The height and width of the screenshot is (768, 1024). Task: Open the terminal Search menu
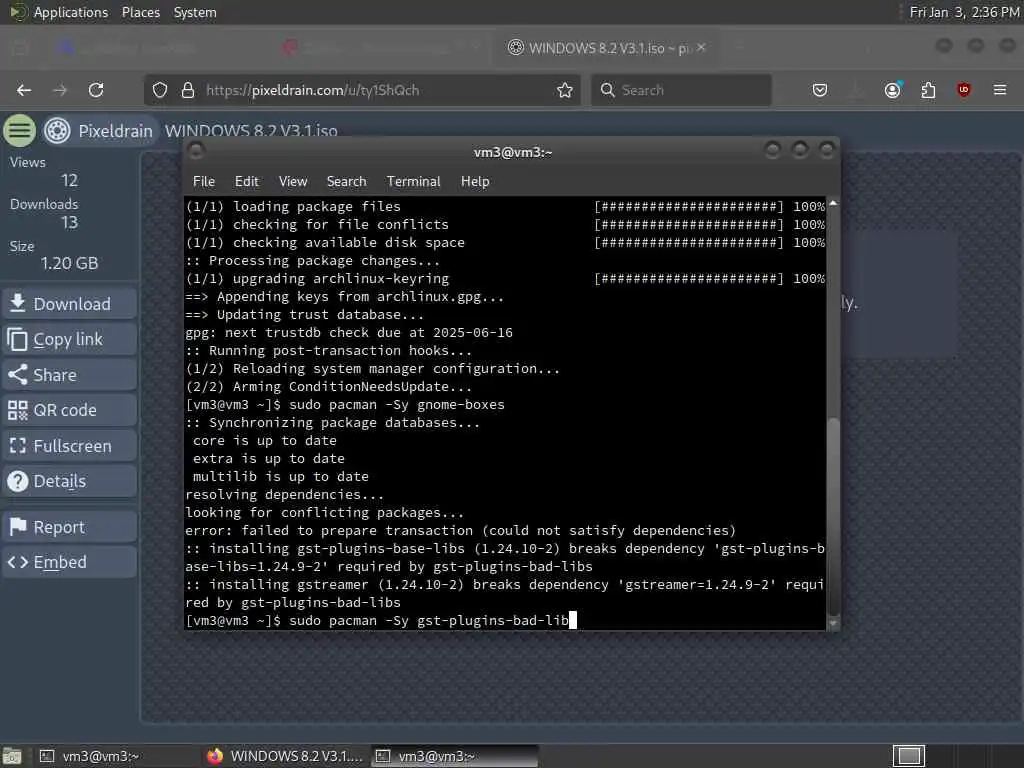pyautogui.click(x=347, y=182)
